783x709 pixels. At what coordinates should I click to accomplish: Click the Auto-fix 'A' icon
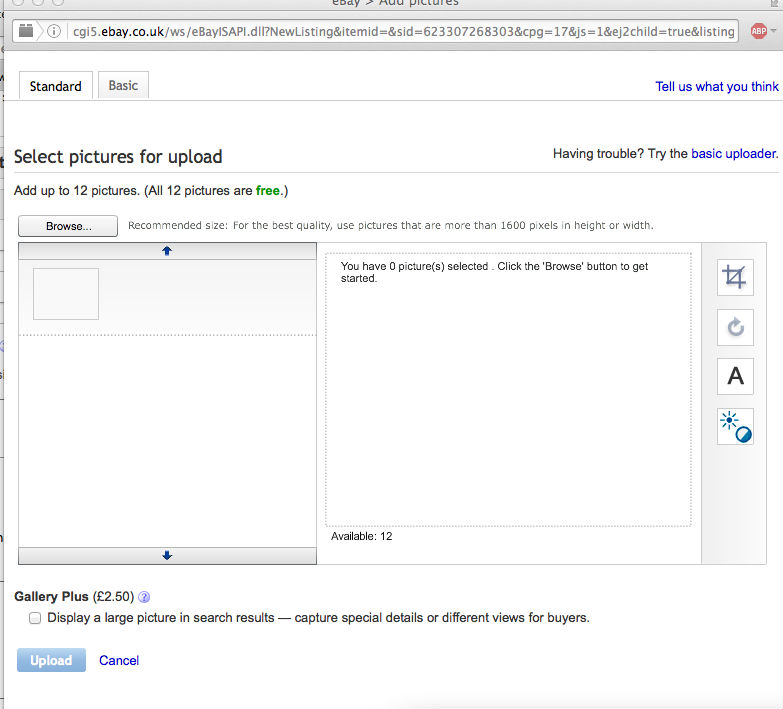(735, 376)
